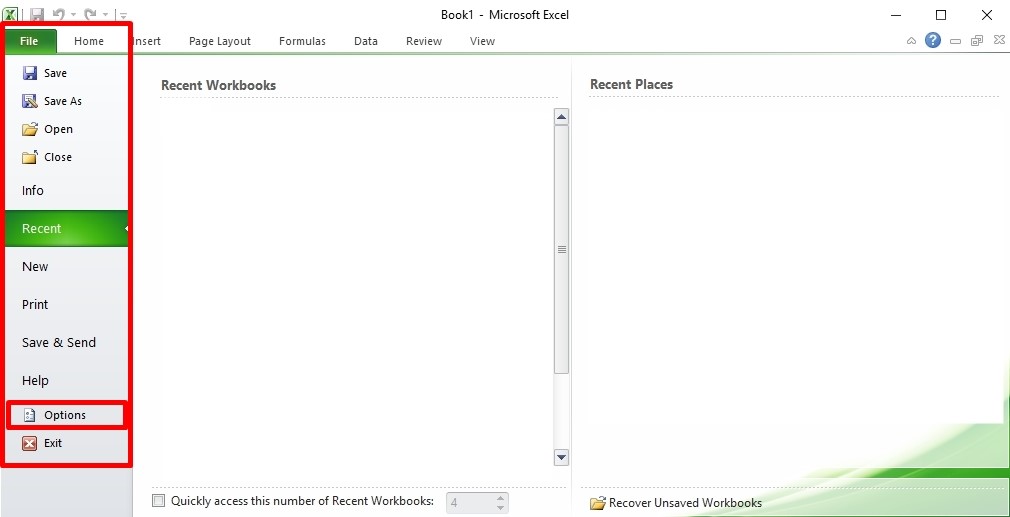Switch to the View tab

482,41
